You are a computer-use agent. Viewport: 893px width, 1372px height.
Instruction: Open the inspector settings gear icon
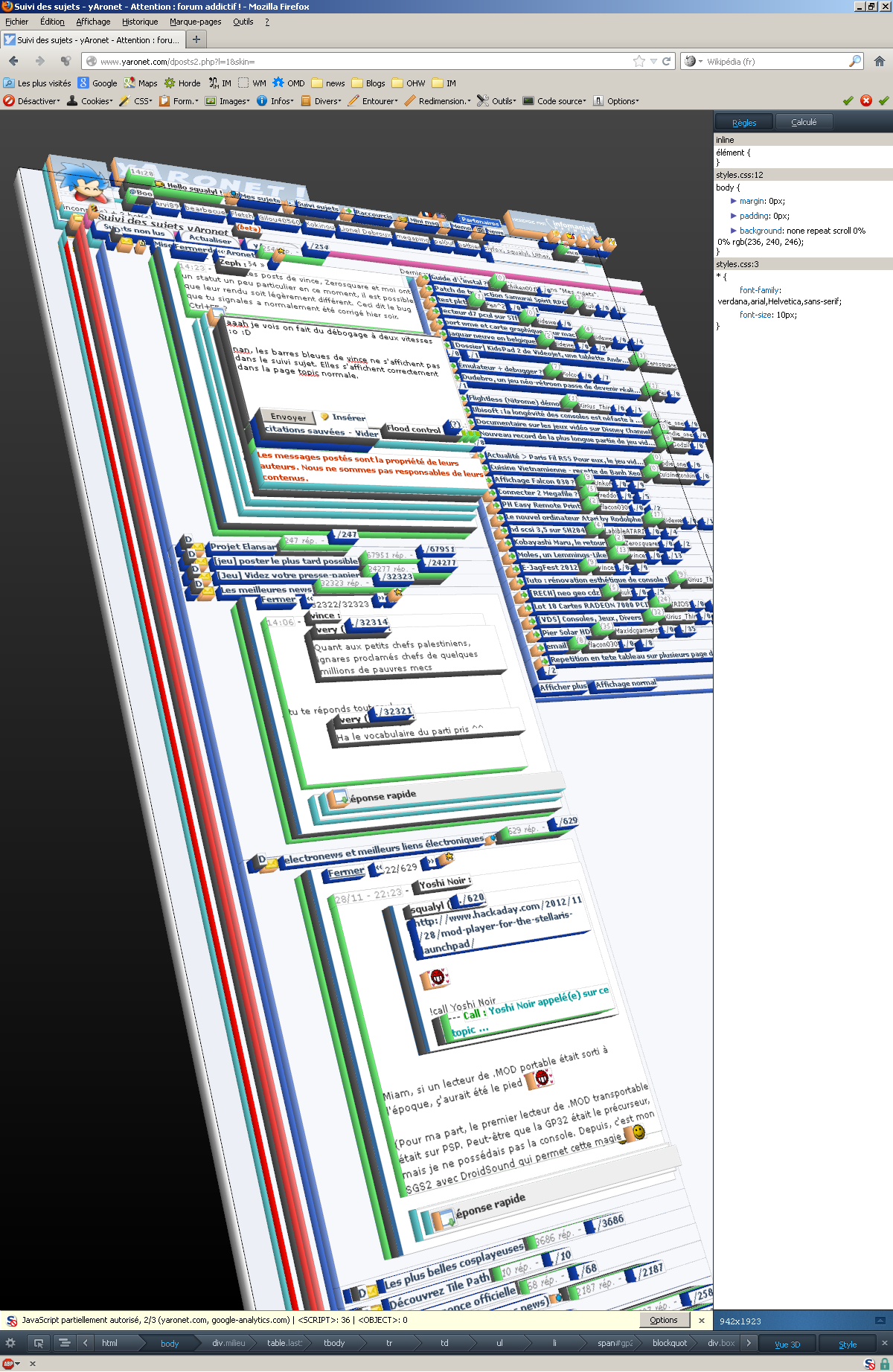point(10,1343)
